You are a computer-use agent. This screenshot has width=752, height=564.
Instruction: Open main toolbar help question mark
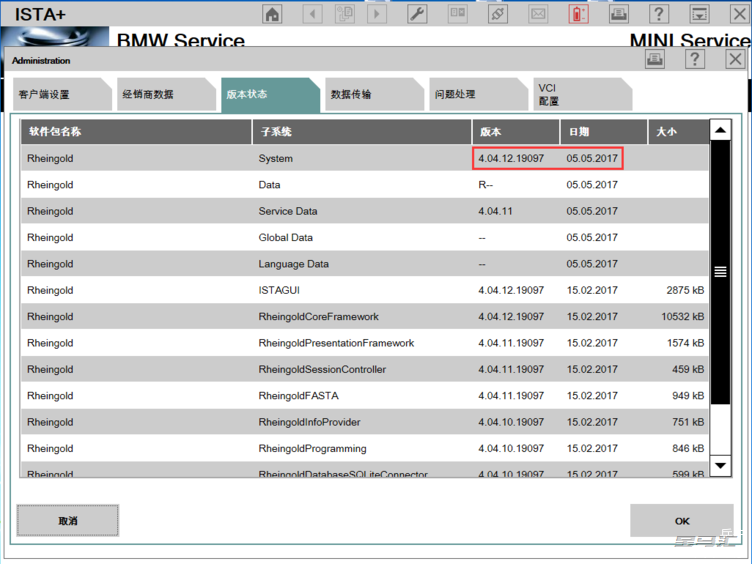click(659, 14)
